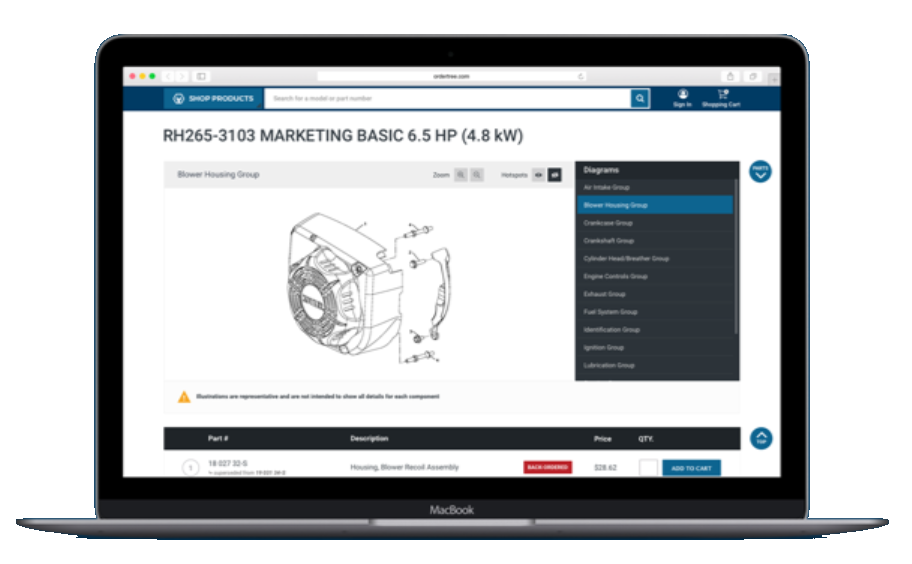
Task: Select Air Intake Group diagram
Action: point(606,187)
